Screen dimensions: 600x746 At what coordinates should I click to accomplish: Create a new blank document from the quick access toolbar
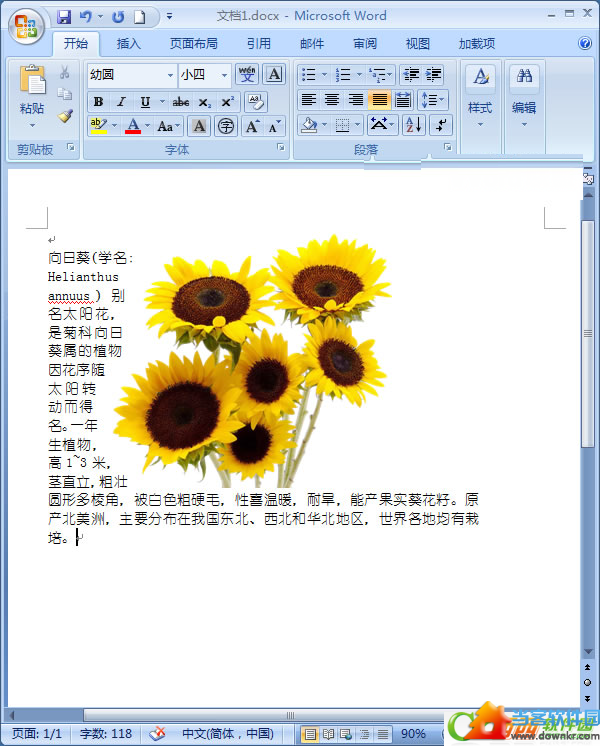[x=139, y=17]
